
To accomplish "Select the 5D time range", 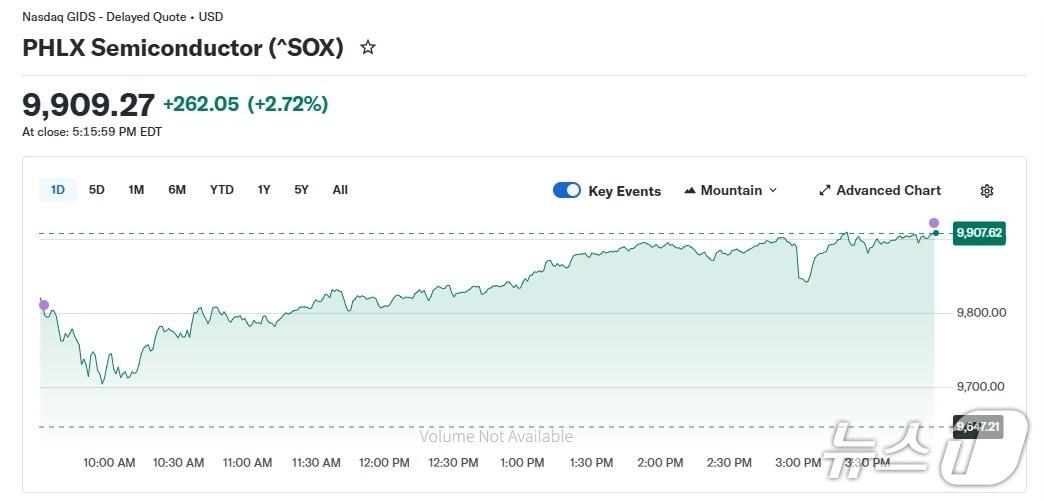I will (x=97, y=189).
